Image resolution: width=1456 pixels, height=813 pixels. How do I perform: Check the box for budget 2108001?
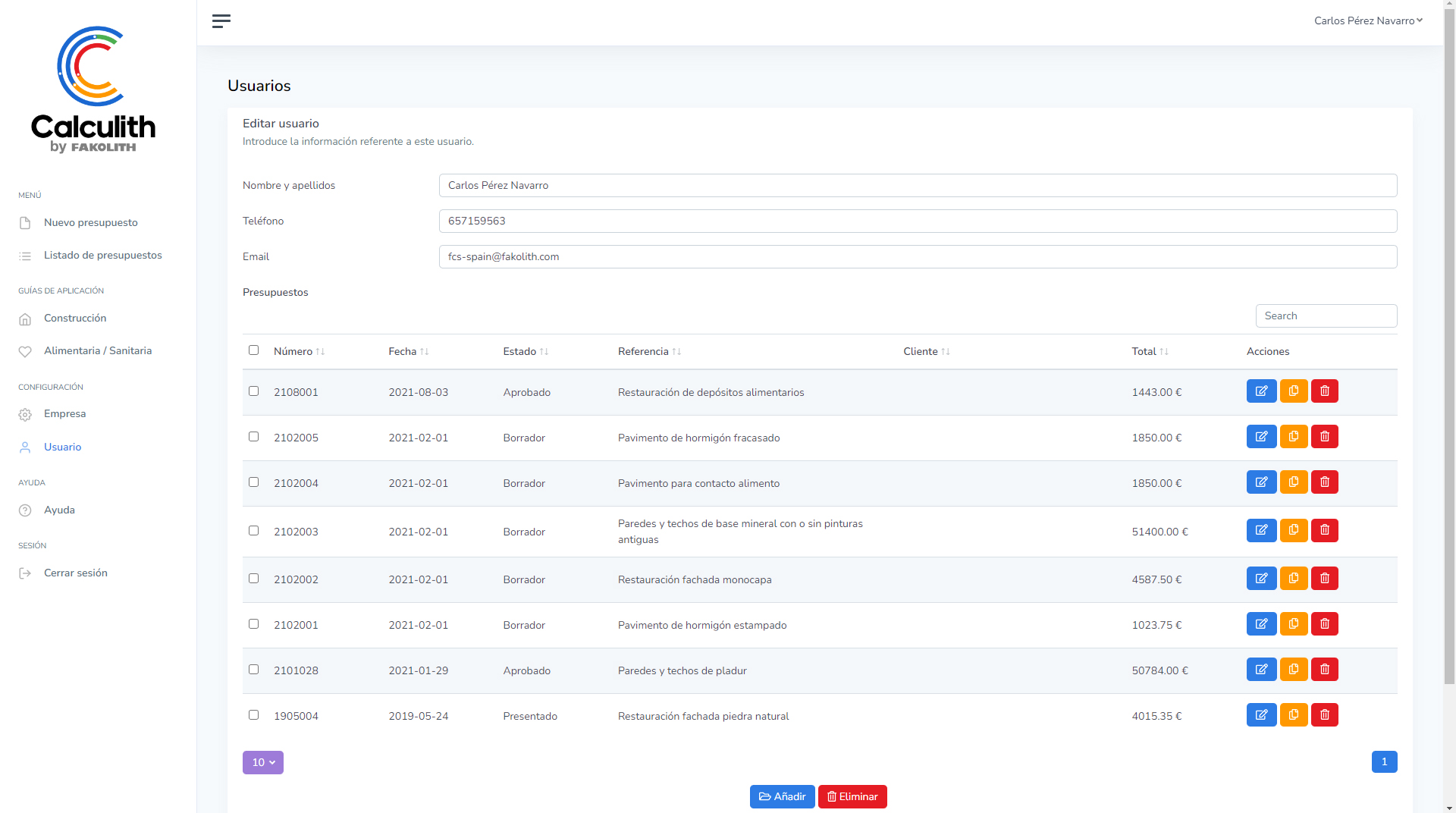point(253,391)
